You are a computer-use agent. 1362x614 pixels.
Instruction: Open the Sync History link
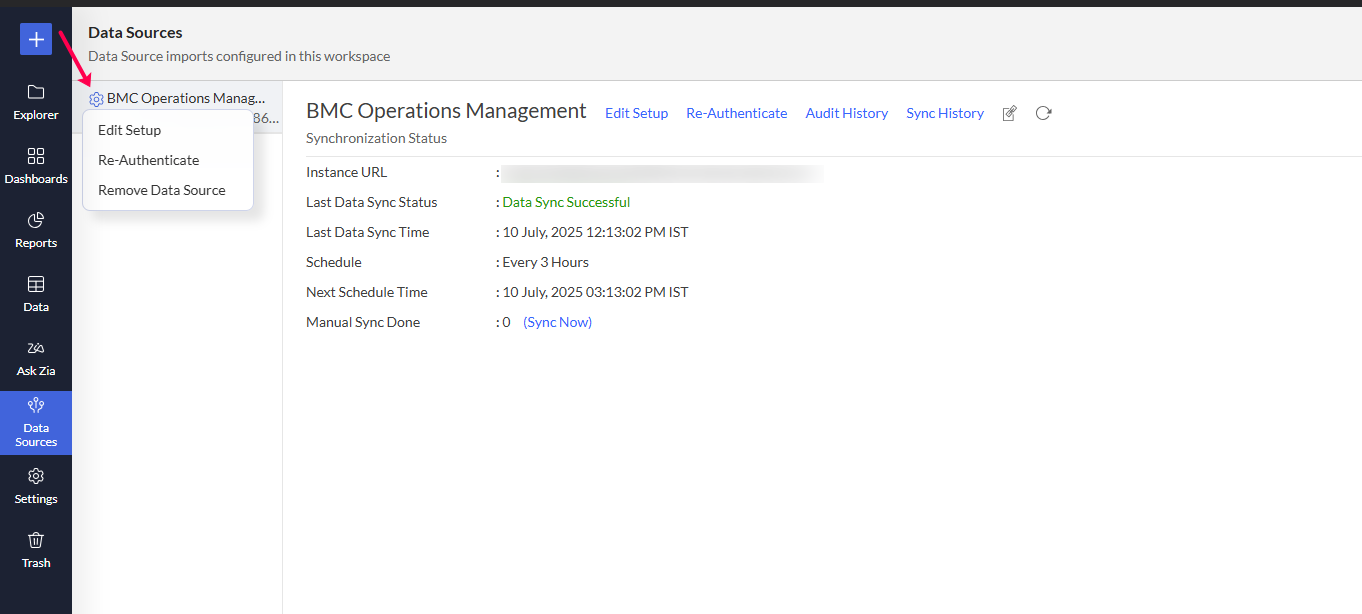point(944,113)
